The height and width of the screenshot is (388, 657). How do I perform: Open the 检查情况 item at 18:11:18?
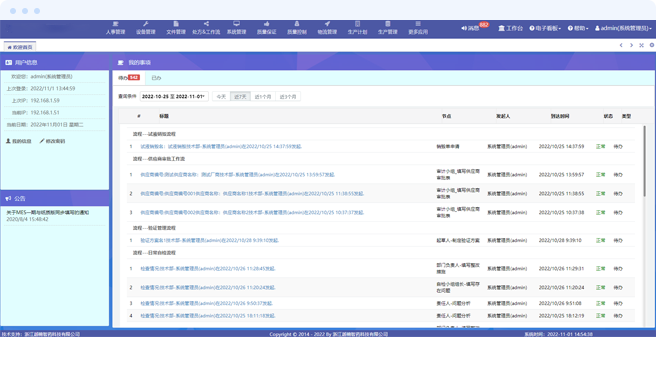tap(208, 316)
